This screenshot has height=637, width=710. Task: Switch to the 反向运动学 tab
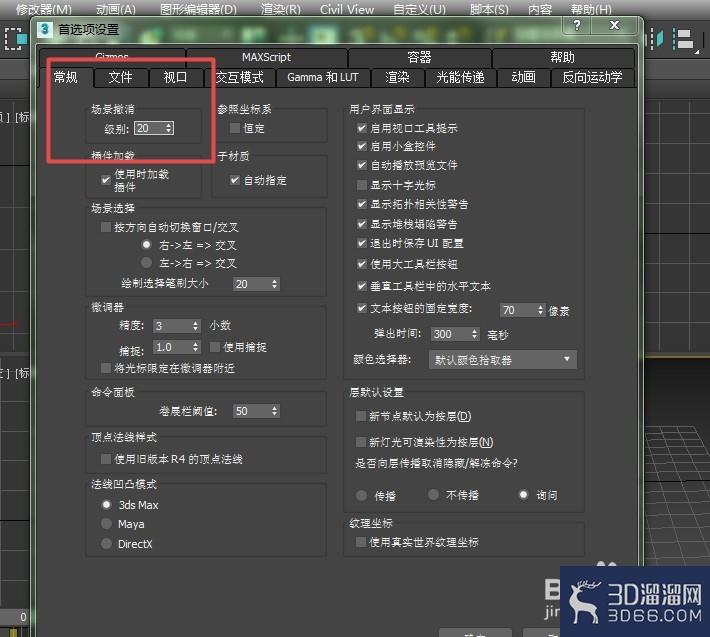pos(592,77)
